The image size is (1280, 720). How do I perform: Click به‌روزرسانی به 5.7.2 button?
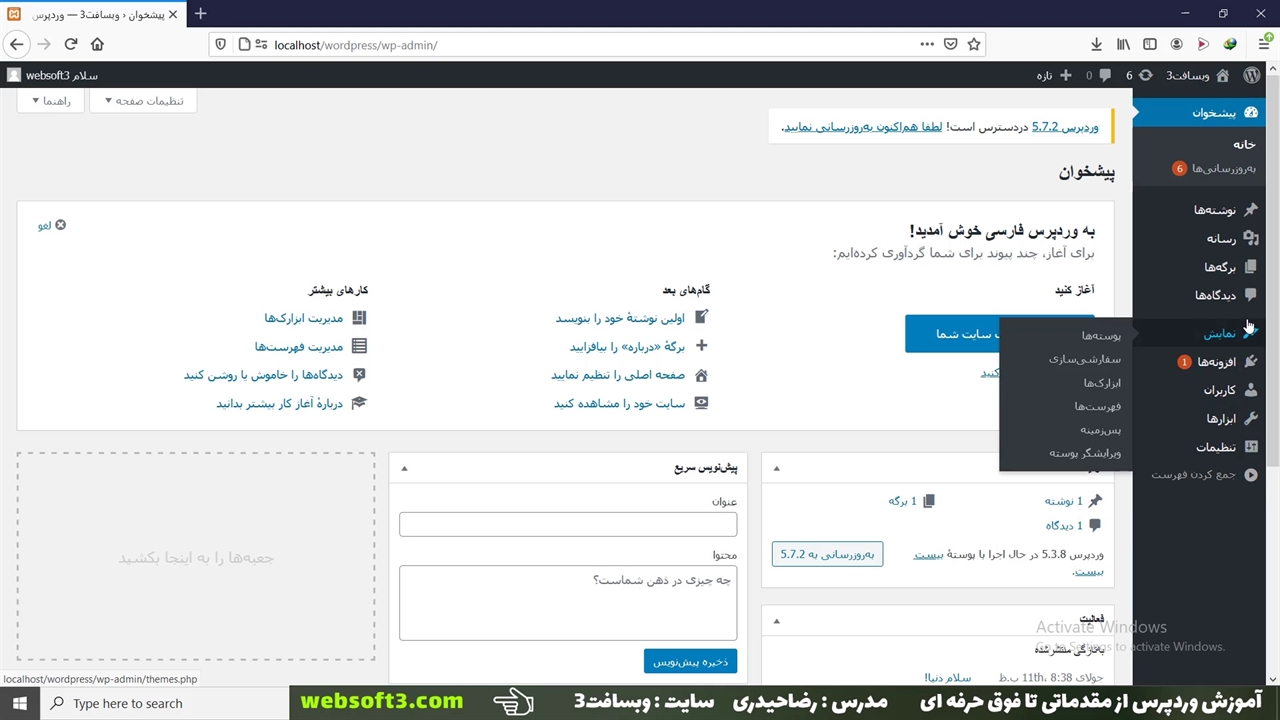point(827,554)
